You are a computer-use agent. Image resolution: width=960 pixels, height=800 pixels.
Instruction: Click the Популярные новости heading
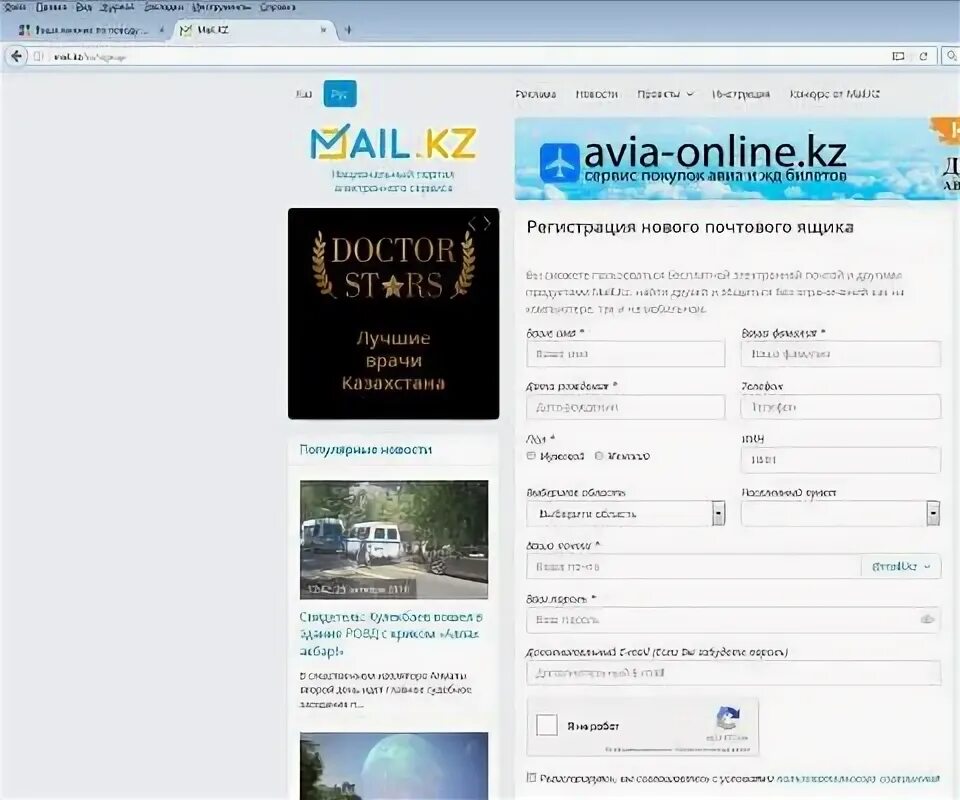(366, 450)
